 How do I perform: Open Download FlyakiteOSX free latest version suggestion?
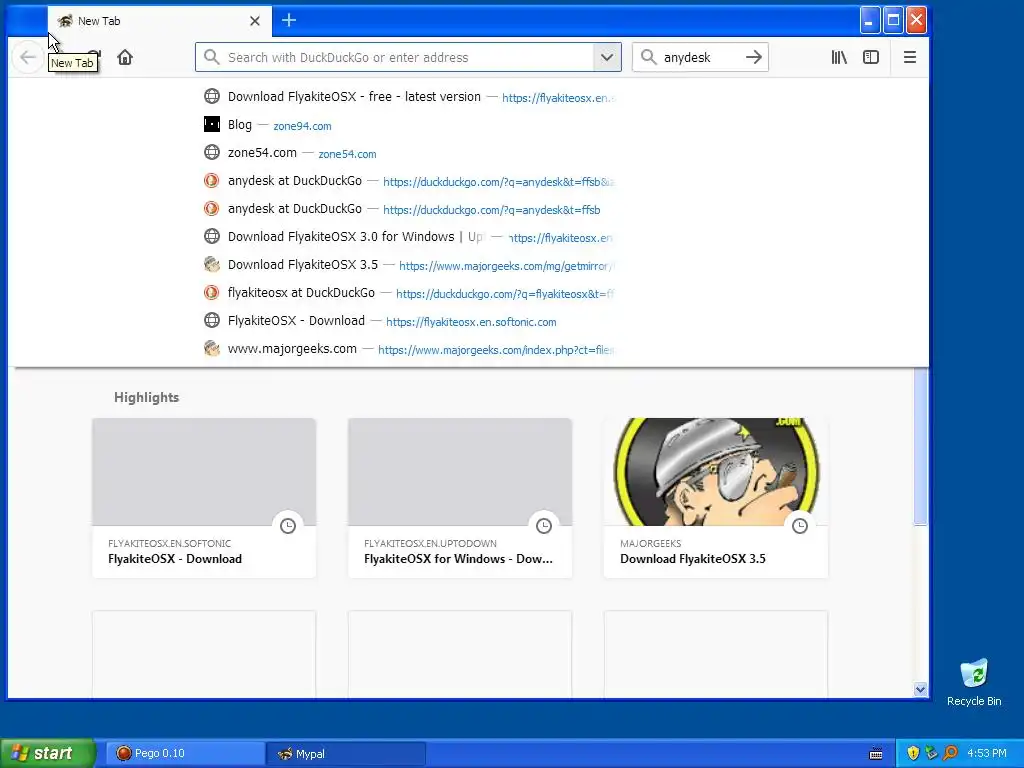point(409,97)
